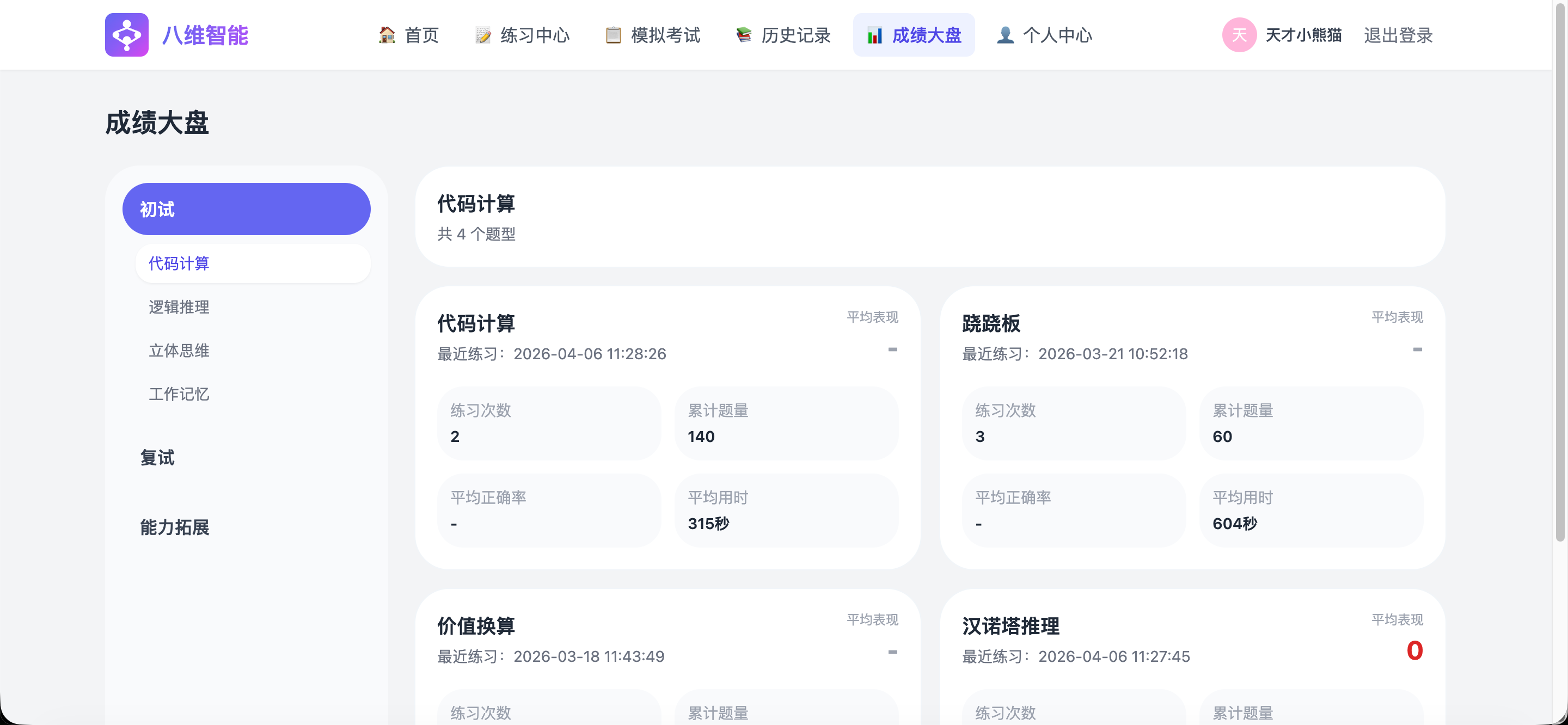This screenshot has height=725, width=1568.
Task: Collapse the 价值换算 statistics card
Action: 893,652
